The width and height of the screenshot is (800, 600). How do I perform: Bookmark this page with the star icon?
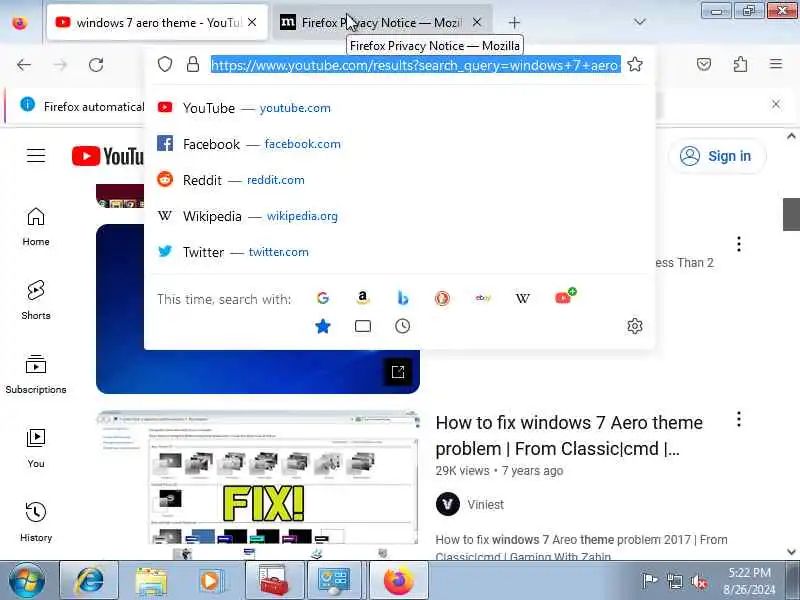pos(635,64)
